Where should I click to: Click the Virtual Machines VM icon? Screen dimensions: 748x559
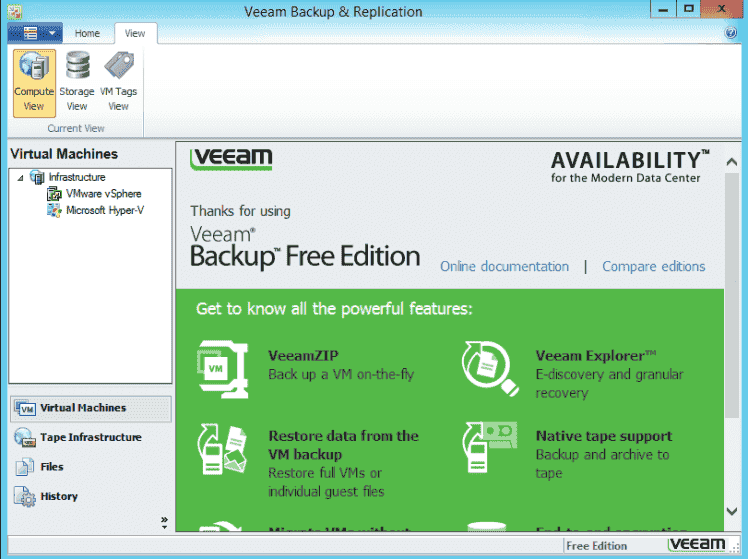click(25, 409)
